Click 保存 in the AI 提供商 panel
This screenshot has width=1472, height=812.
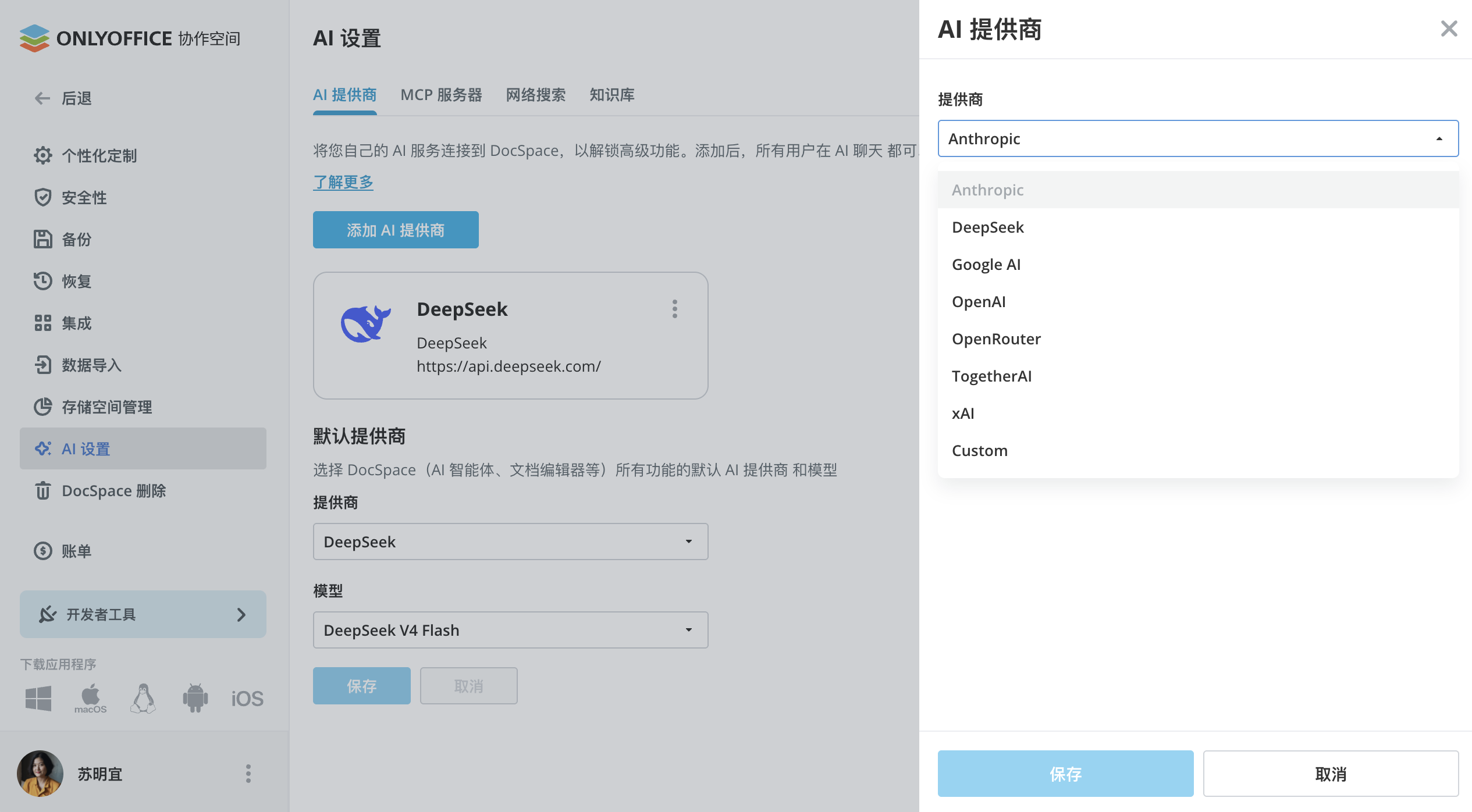point(1065,774)
